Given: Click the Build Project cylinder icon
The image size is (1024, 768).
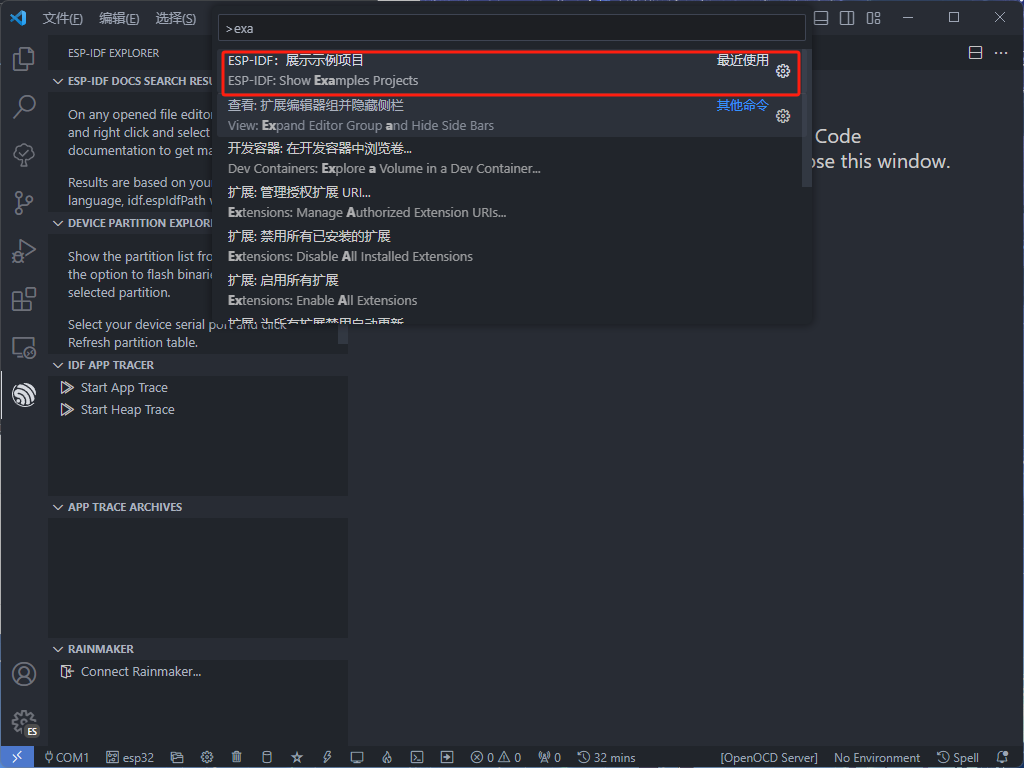Looking at the screenshot, I should (267, 758).
